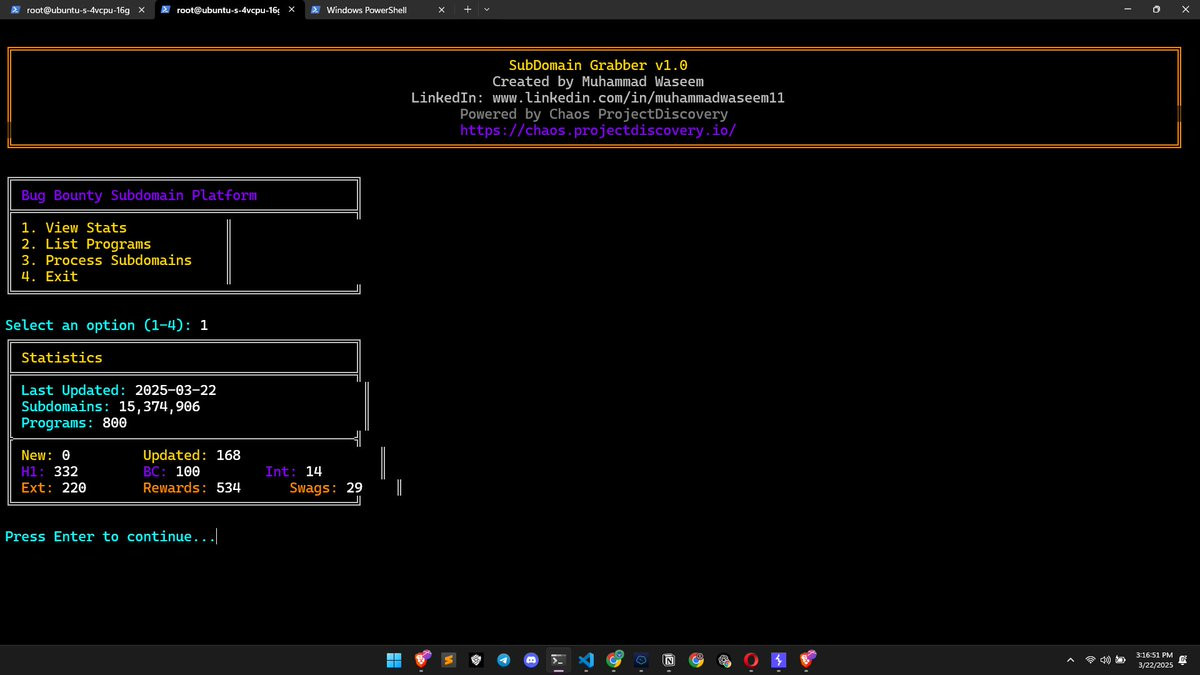The image size is (1200, 675).
Task: Open the clock showing 3:16:51 PM
Action: [1154, 660]
